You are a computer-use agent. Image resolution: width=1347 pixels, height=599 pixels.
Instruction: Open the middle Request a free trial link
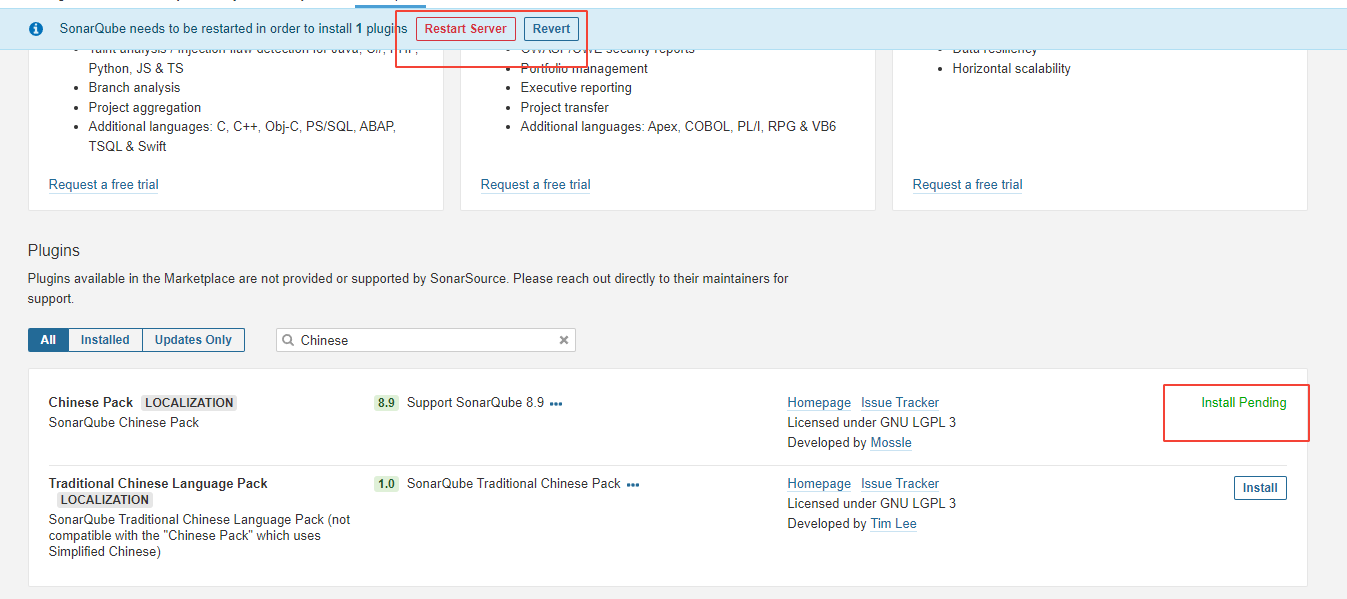click(536, 184)
